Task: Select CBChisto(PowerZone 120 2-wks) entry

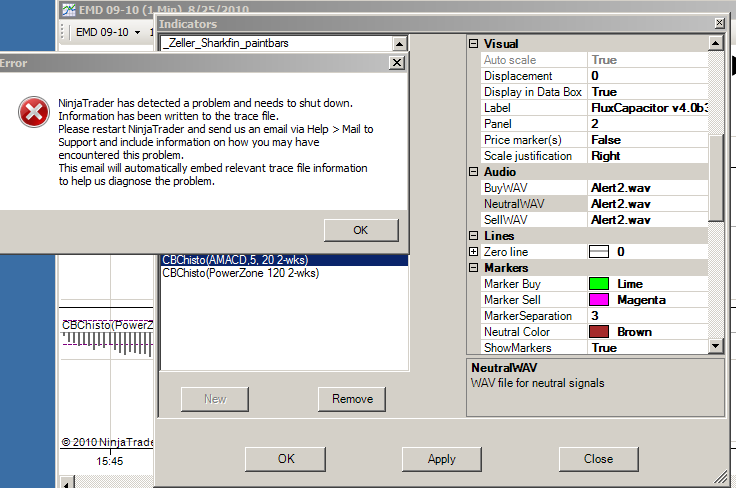Action: click(x=284, y=273)
